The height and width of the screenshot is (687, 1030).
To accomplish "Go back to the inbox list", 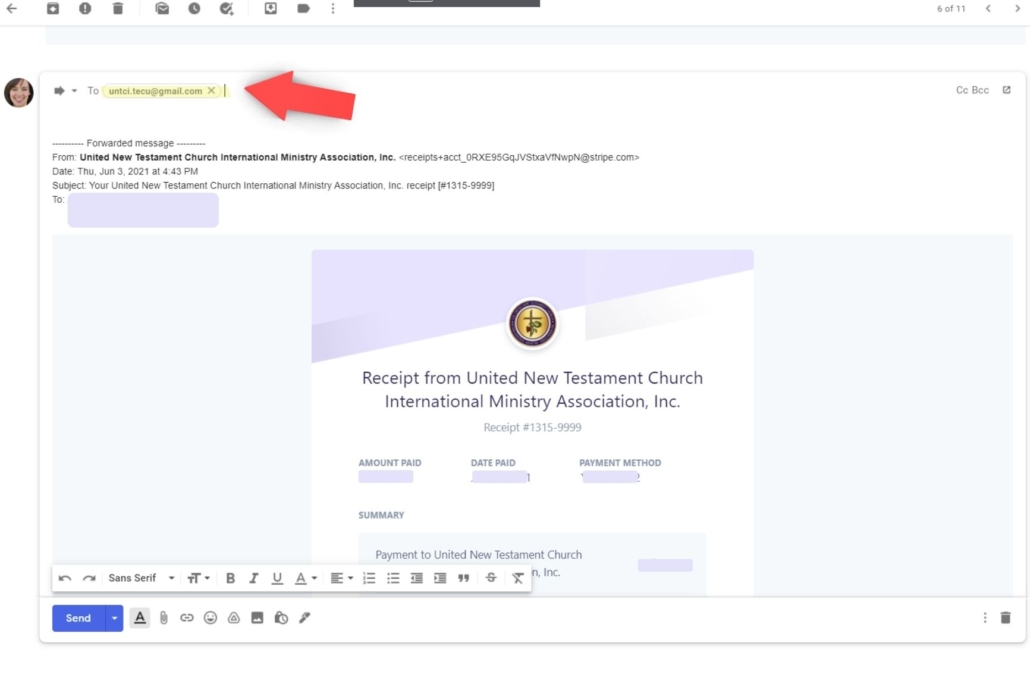I will coord(12,9).
